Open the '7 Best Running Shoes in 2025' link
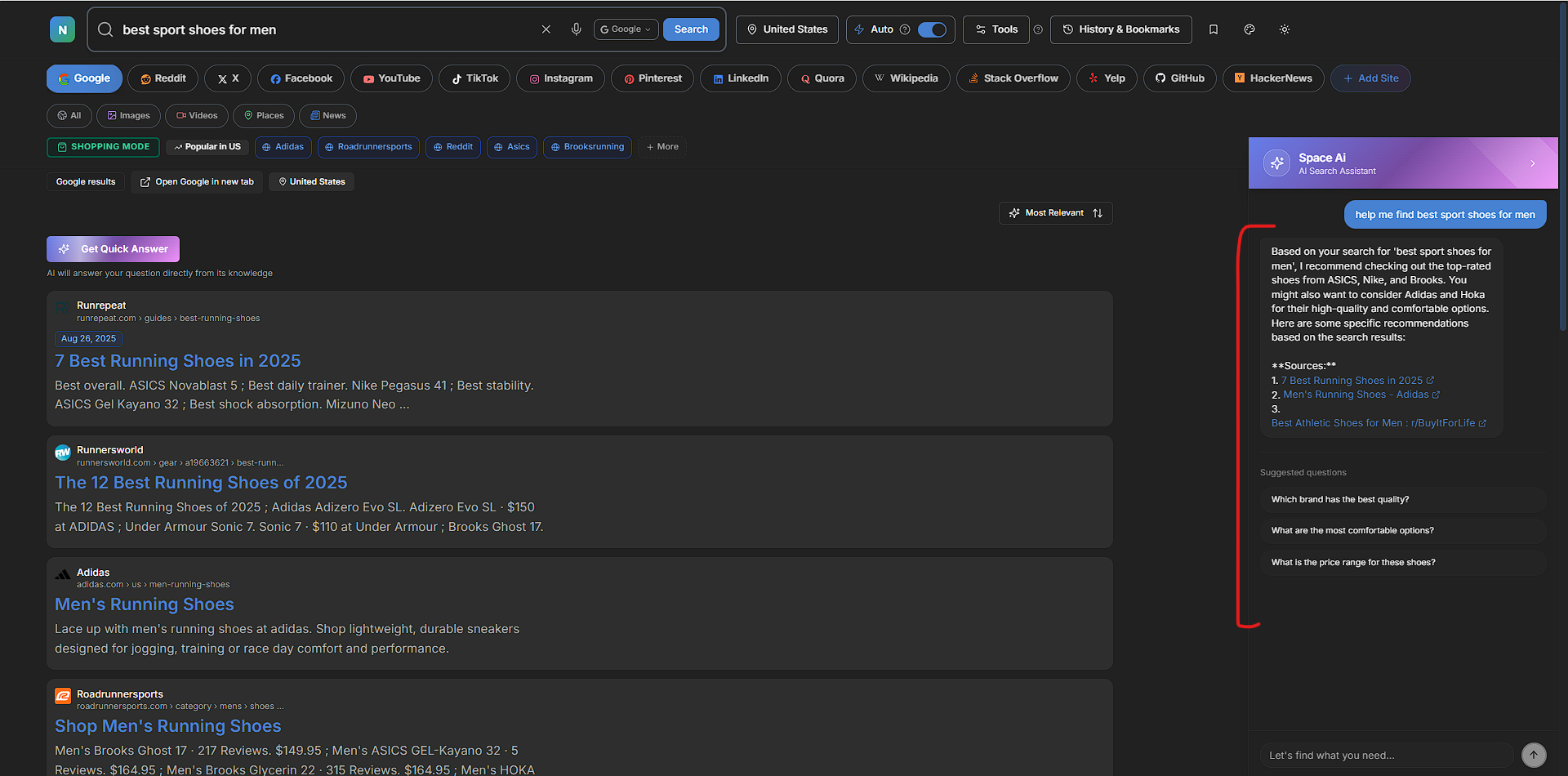 [x=177, y=360]
